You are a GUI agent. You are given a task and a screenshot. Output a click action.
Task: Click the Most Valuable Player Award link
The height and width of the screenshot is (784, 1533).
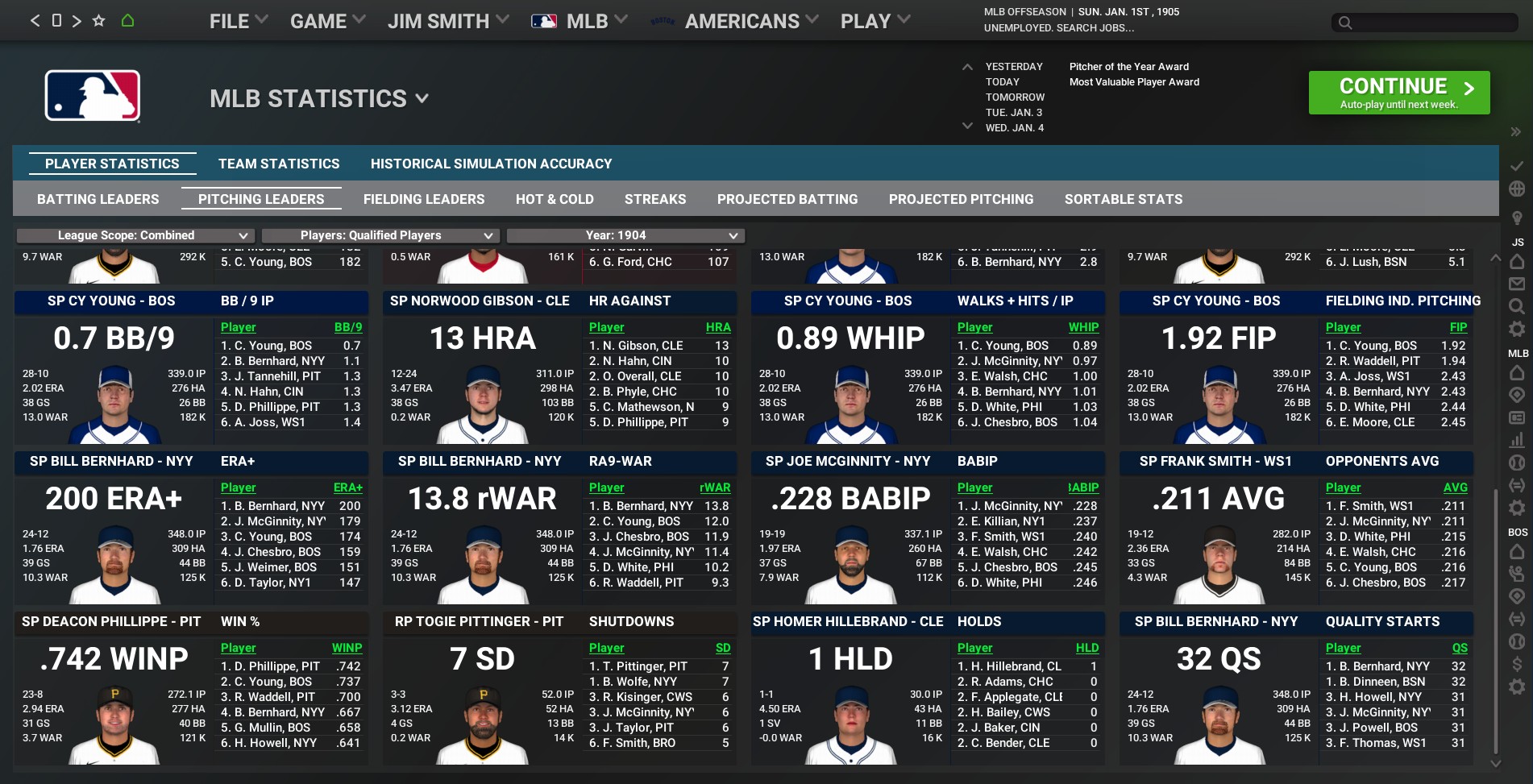point(1134,82)
